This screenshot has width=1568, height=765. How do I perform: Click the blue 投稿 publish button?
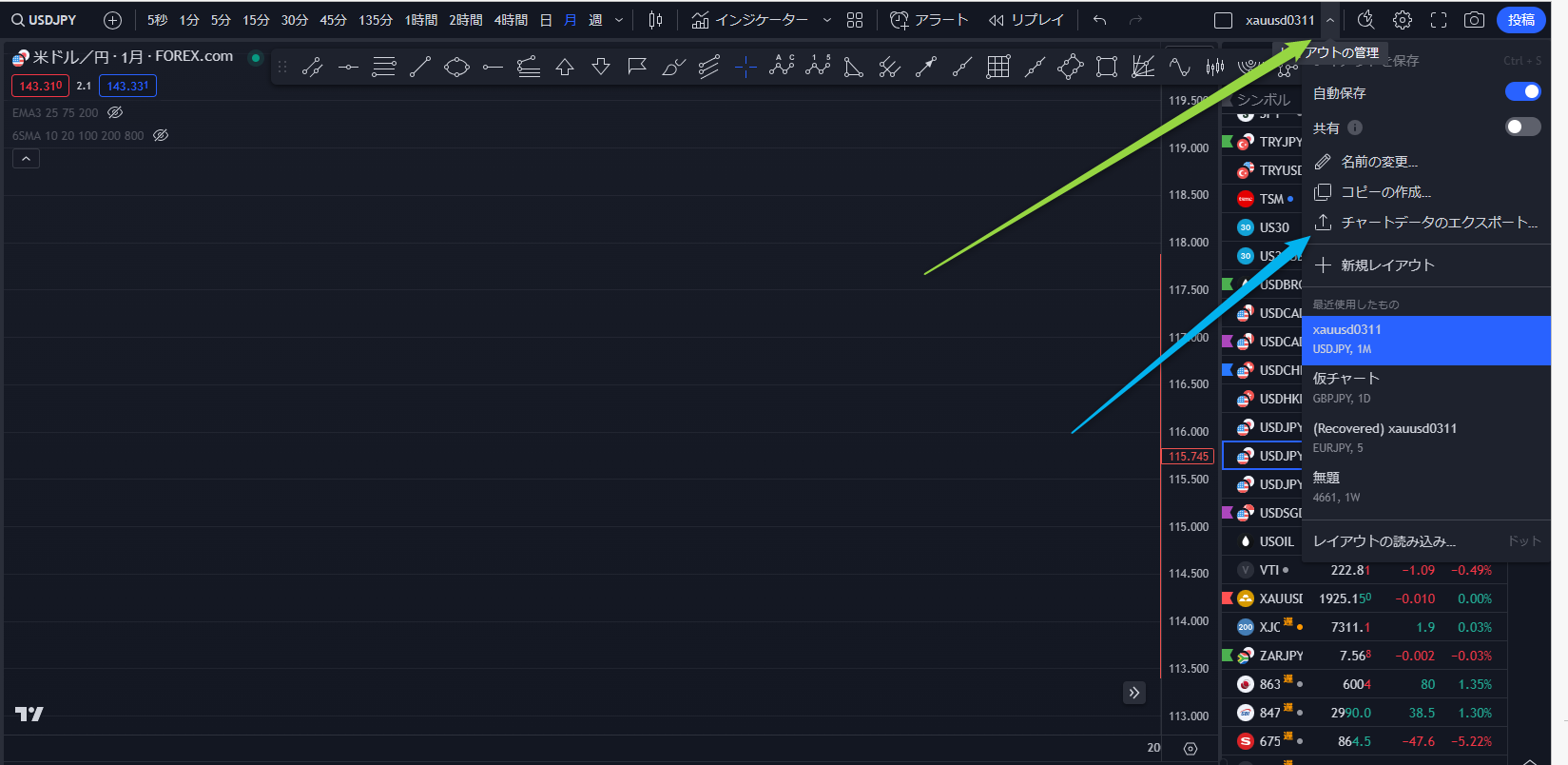[1520, 20]
